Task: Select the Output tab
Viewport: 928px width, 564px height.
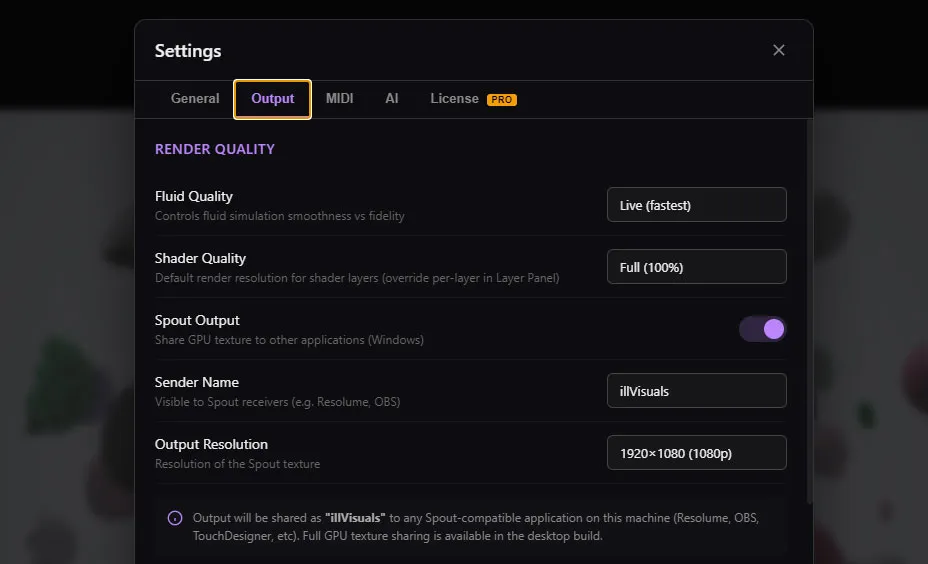Action: [x=272, y=99]
